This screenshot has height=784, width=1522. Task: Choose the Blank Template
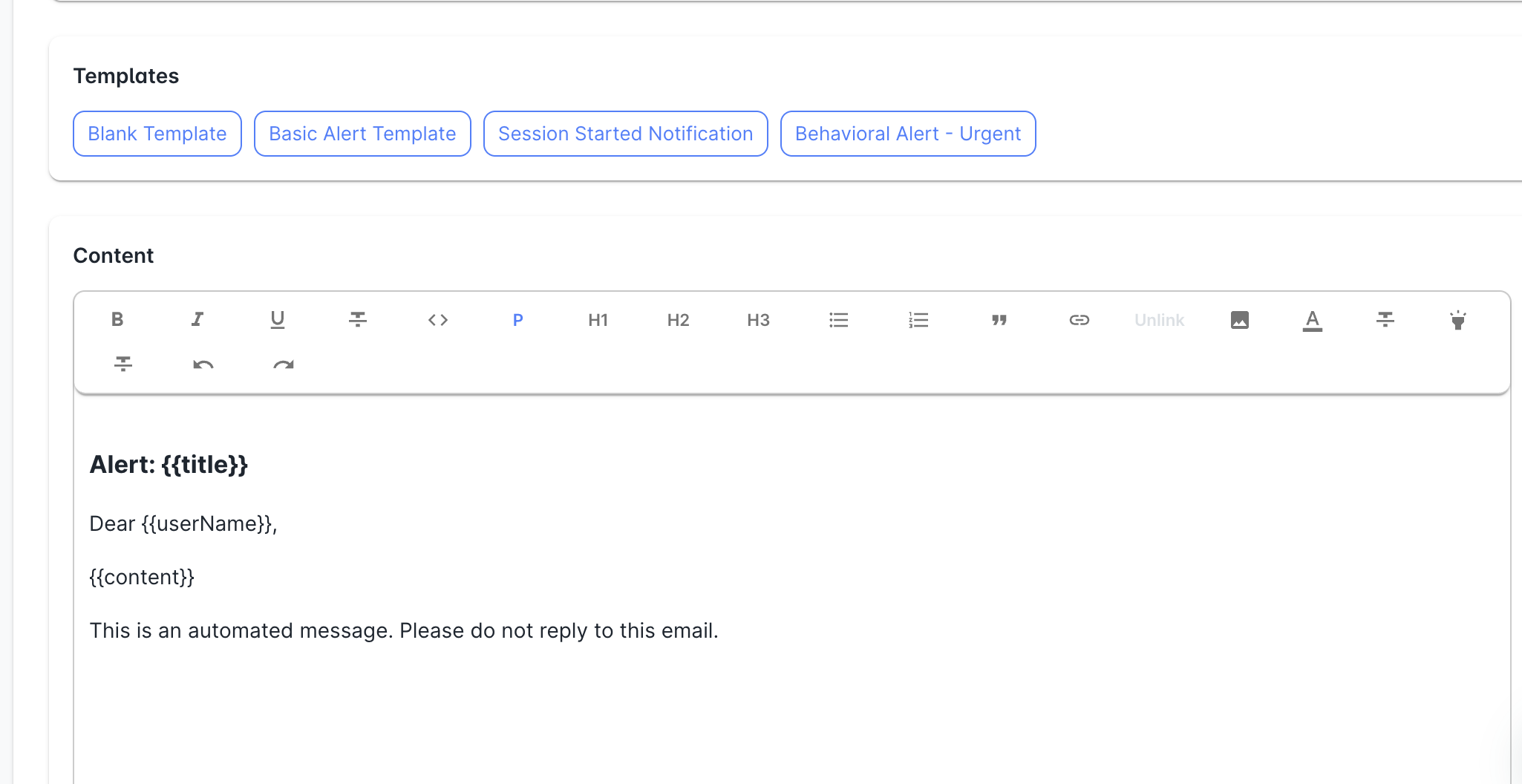pos(157,134)
